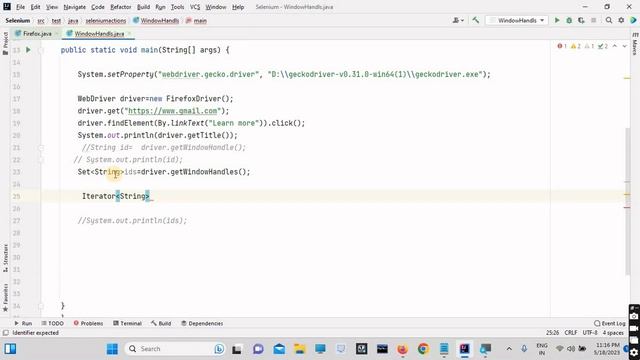Jump to previous highlighted error up arrow
The width and height of the screenshot is (640, 360).
[x=615, y=46]
